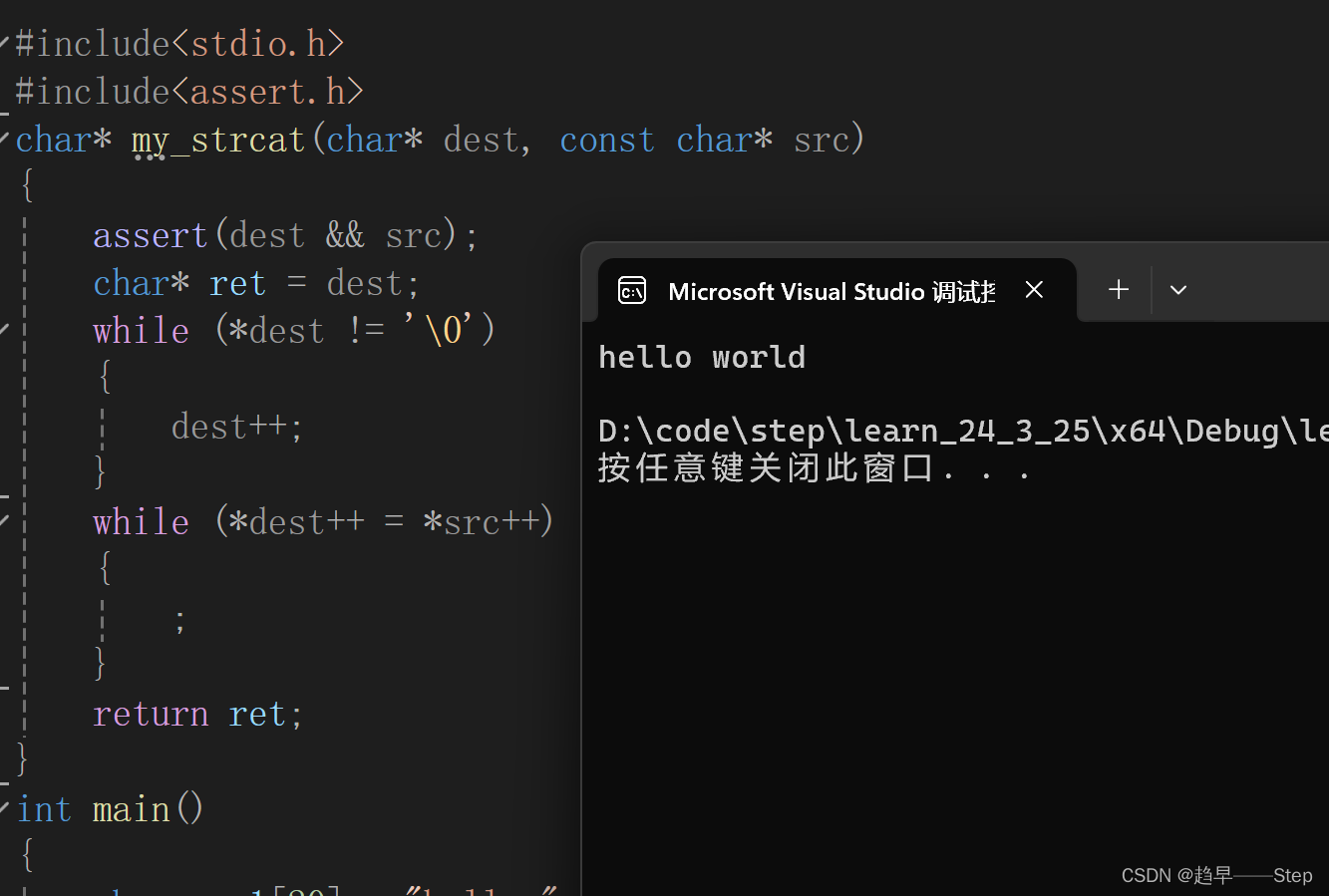Click the 'hello world' output line
Screen dimensions: 1329x896
click(x=702, y=357)
